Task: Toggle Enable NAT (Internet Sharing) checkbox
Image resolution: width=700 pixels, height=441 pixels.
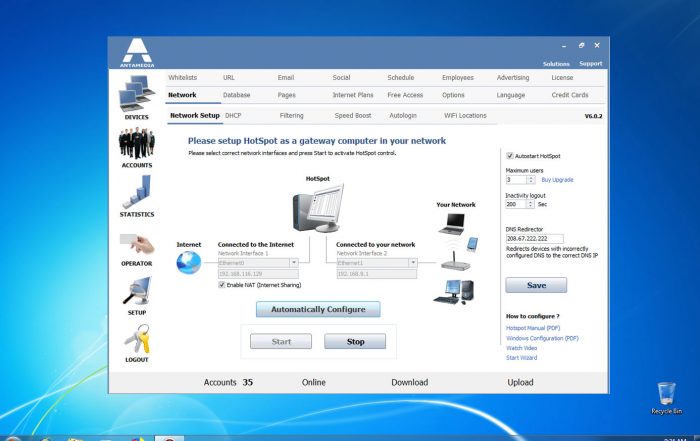Action: point(222,285)
